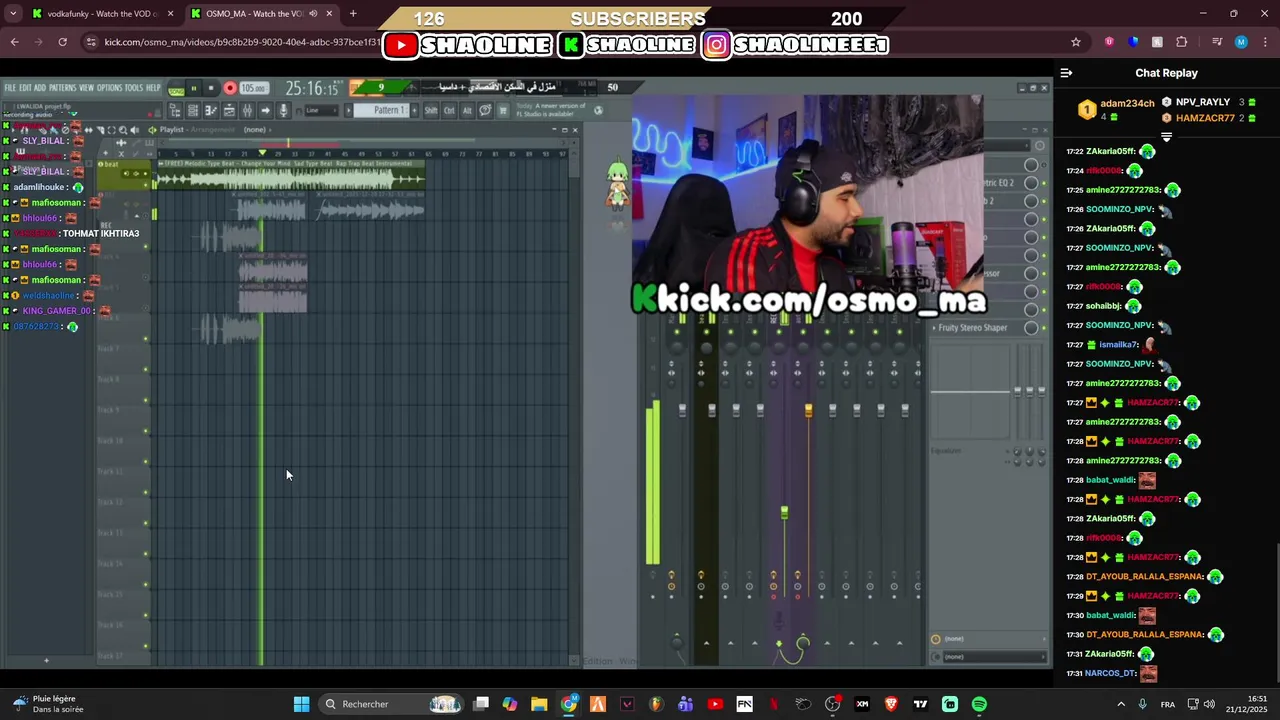Toggle the Alt key button
The width and height of the screenshot is (1280, 720).
466,110
